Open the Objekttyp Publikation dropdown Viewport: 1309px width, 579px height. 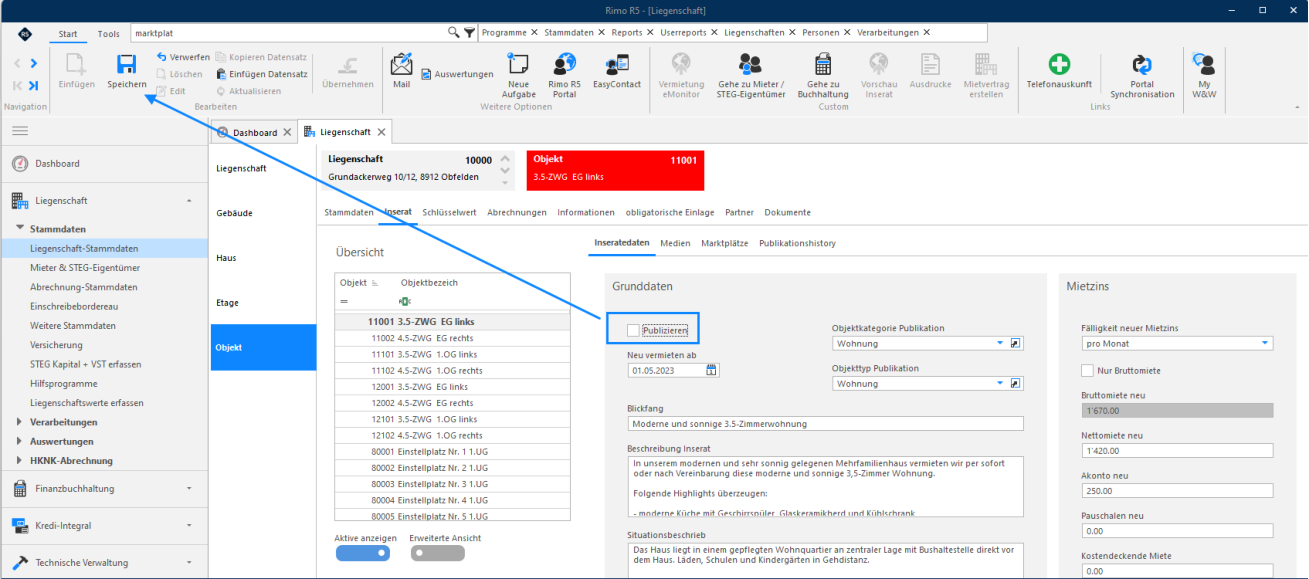coord(1000,383)
